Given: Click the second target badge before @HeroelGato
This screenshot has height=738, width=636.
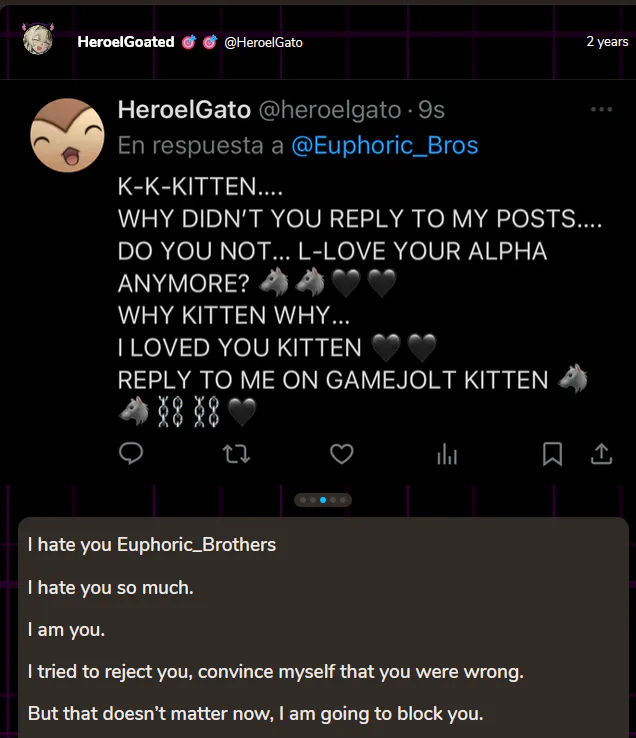Looking at the screenshot, I should (209, 42).
